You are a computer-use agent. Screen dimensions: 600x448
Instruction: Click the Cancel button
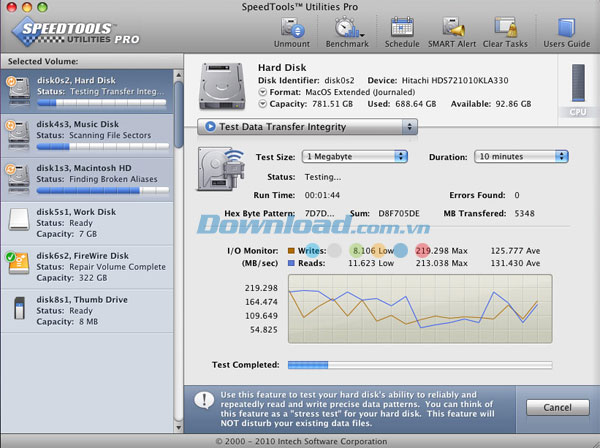coord(558,407)
